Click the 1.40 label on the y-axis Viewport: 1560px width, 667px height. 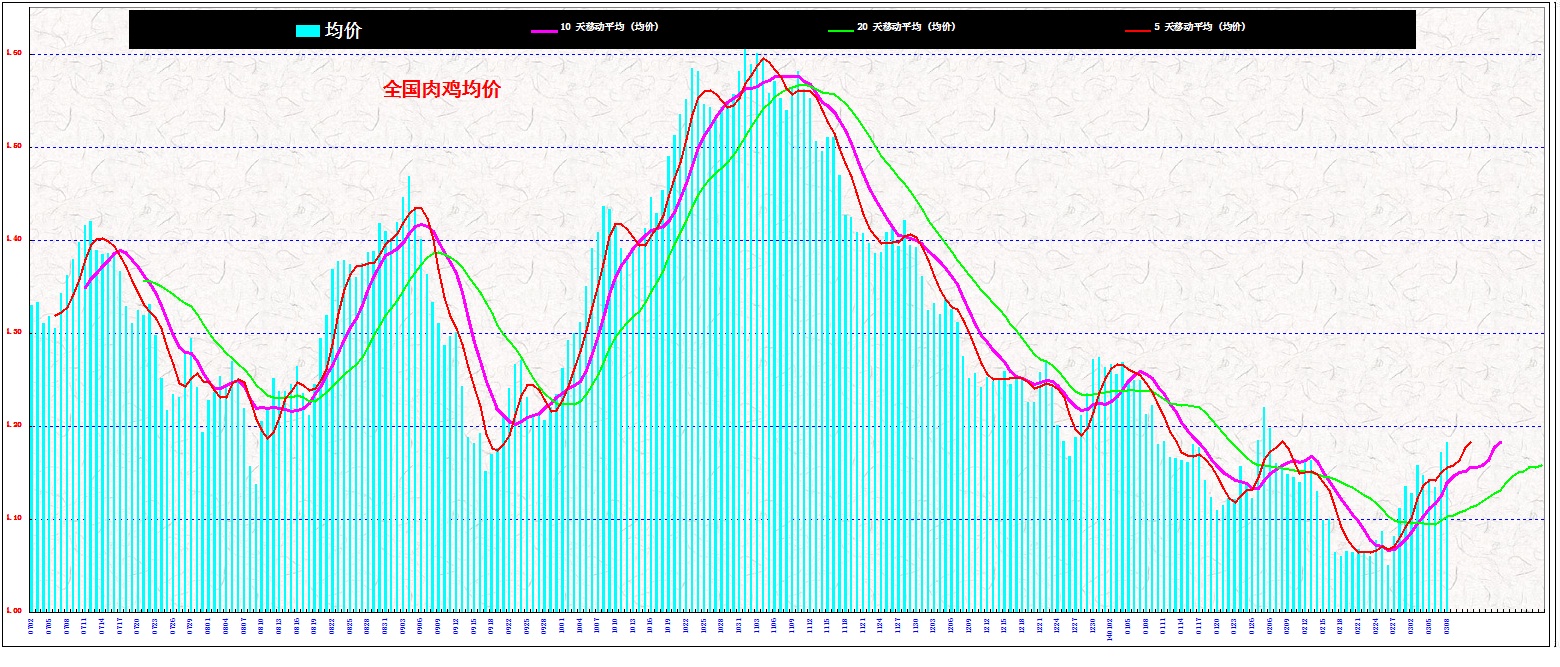tap(14, 239)
